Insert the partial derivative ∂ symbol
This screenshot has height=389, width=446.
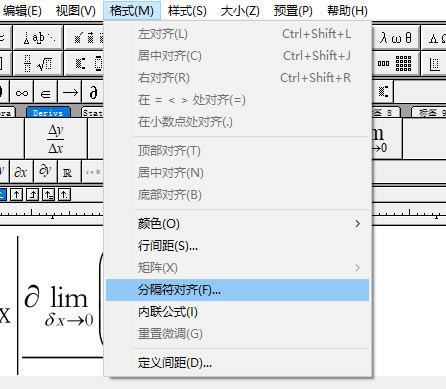tap(93, 92)
